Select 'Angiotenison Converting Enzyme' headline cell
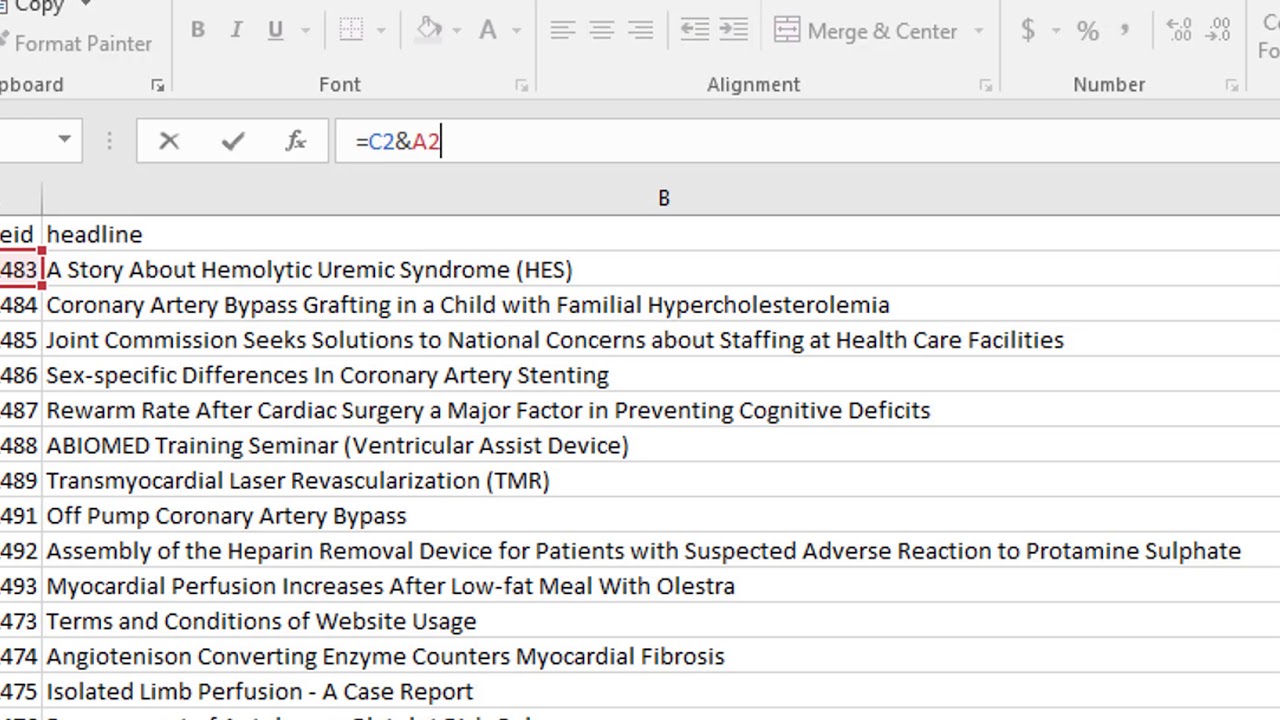 [x=662, y=656]
